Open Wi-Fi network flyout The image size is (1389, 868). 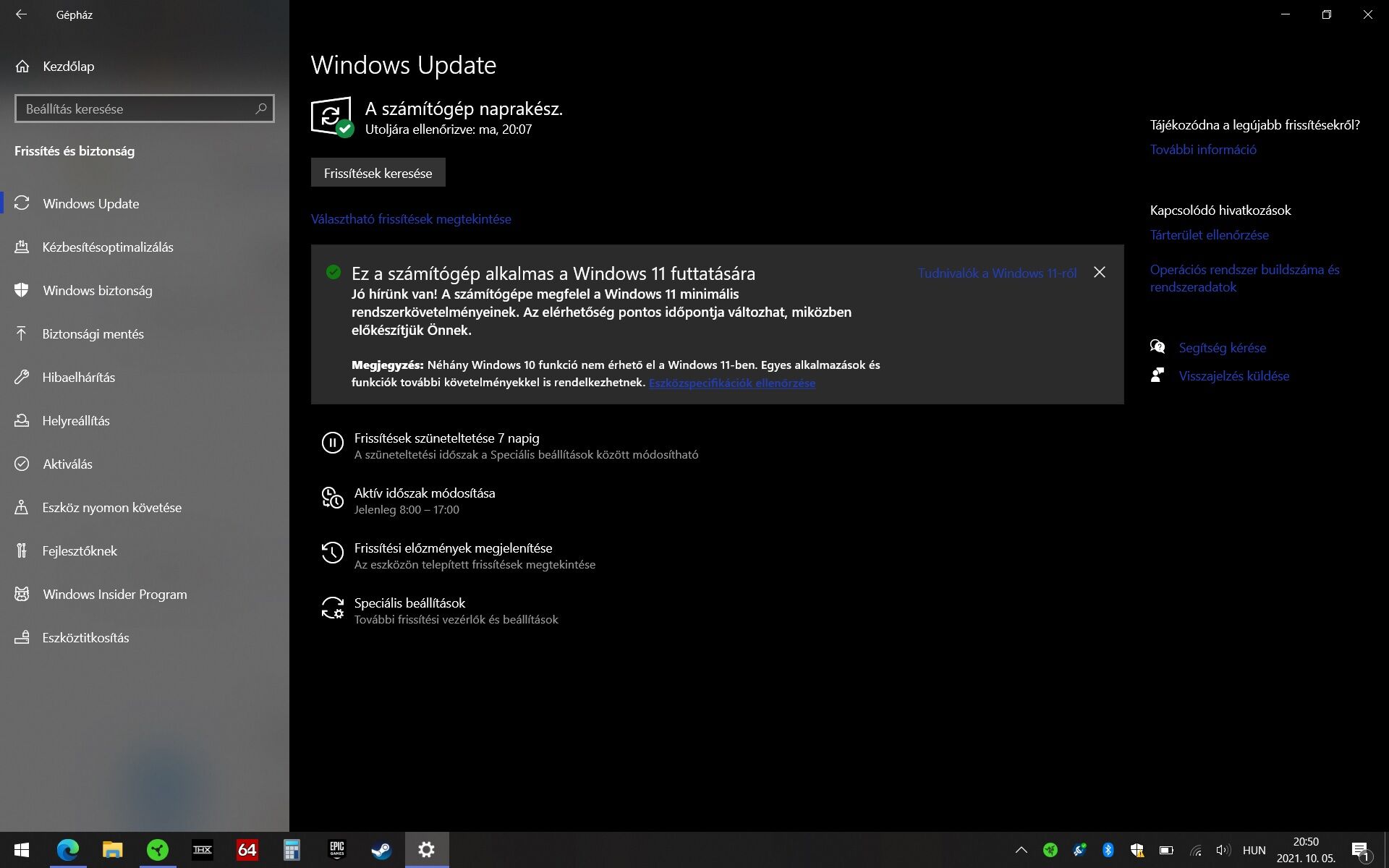[1196, 850]
